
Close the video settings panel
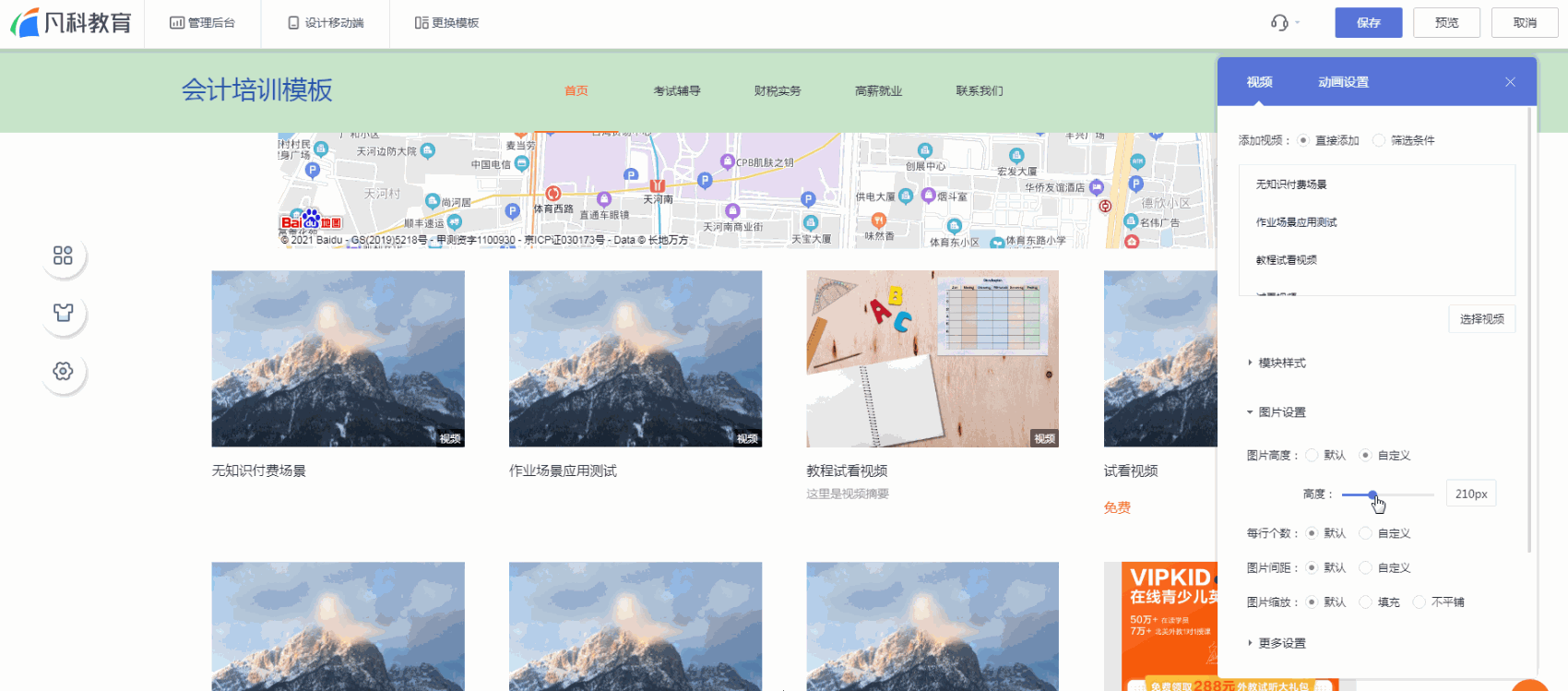(x=1510, y=82)
